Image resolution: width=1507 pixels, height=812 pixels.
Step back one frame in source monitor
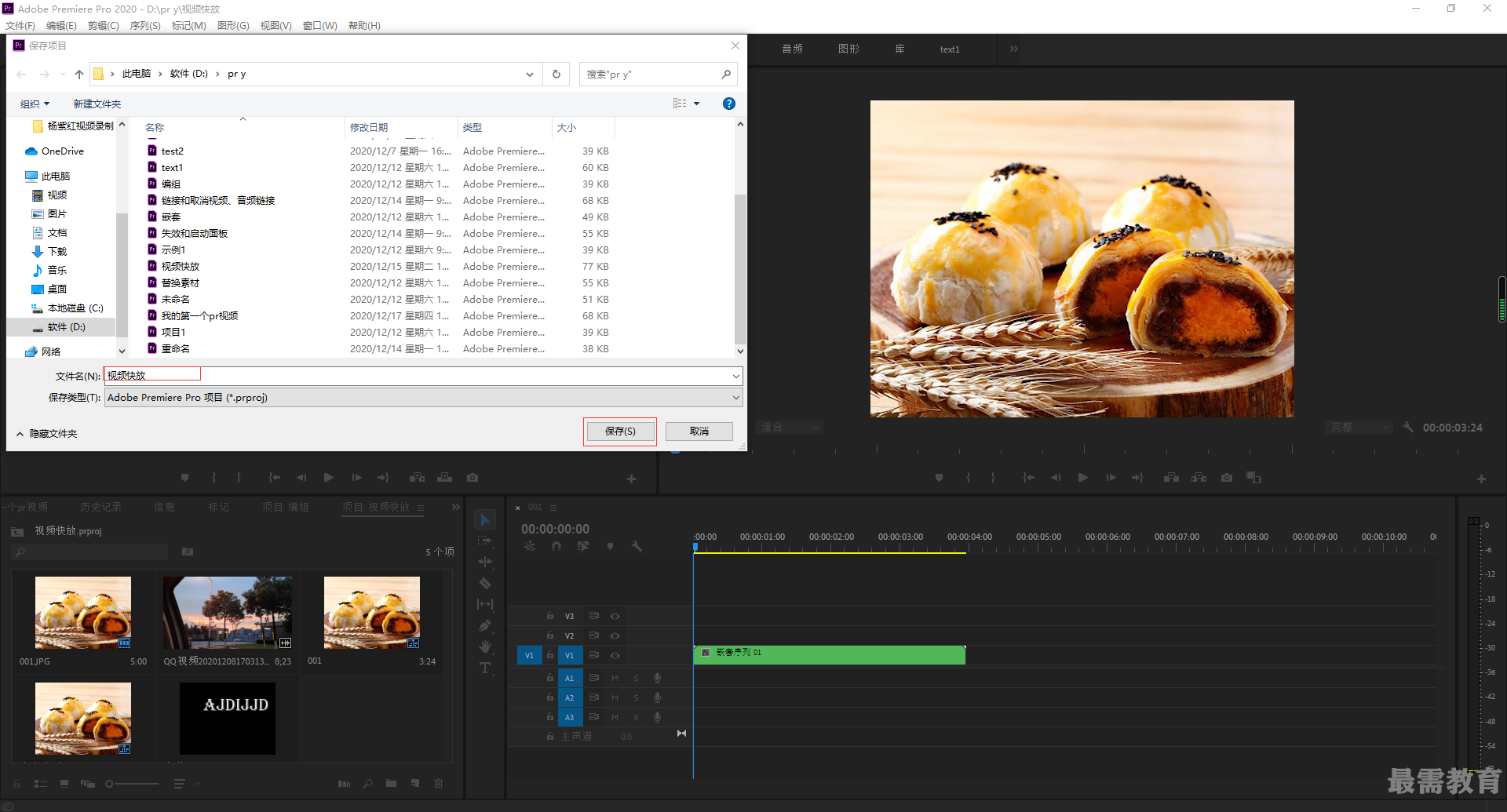pos(301,478)
